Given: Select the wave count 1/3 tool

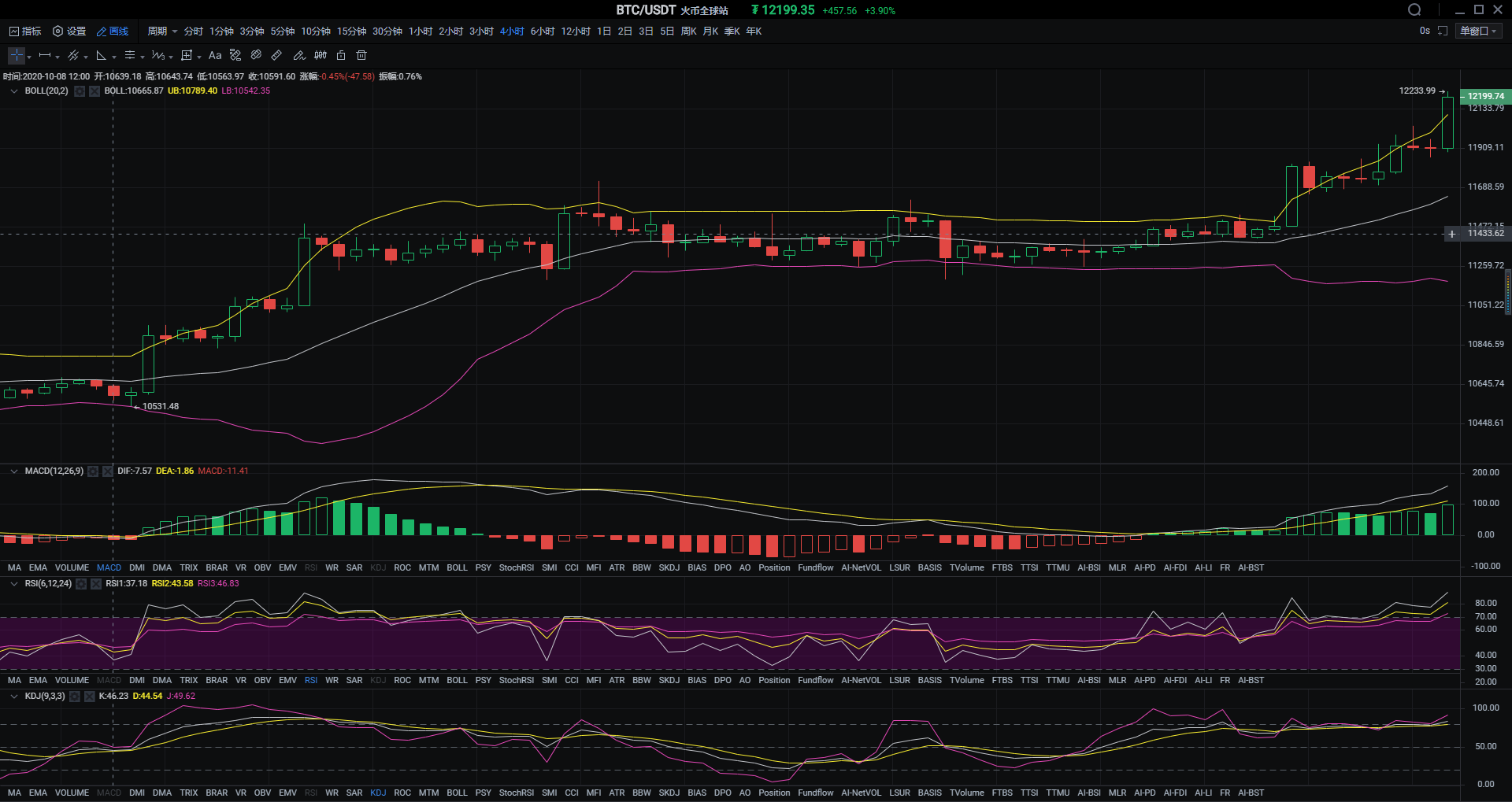Looking at the screenshot, I should (x=158, y=56).
